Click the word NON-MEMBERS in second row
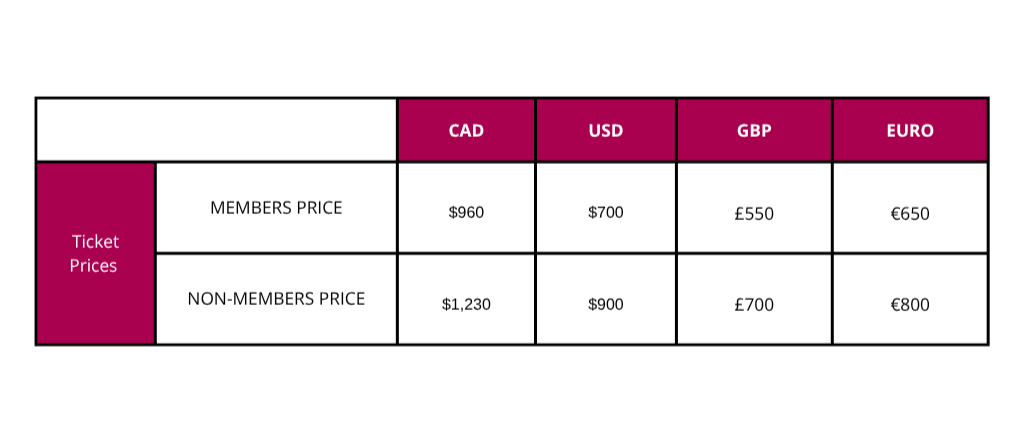The image size is (1024, 427). tap(251, 299)
